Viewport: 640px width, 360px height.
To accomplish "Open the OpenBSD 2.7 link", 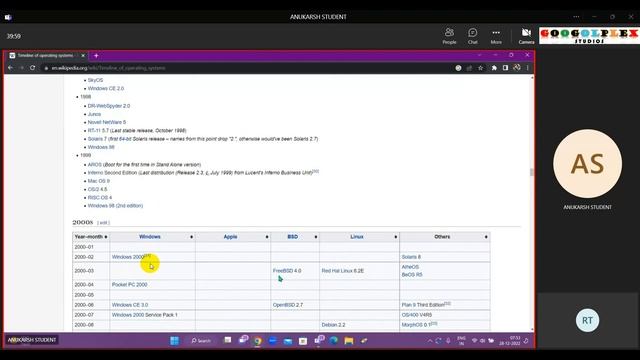I will coord(288,305).
